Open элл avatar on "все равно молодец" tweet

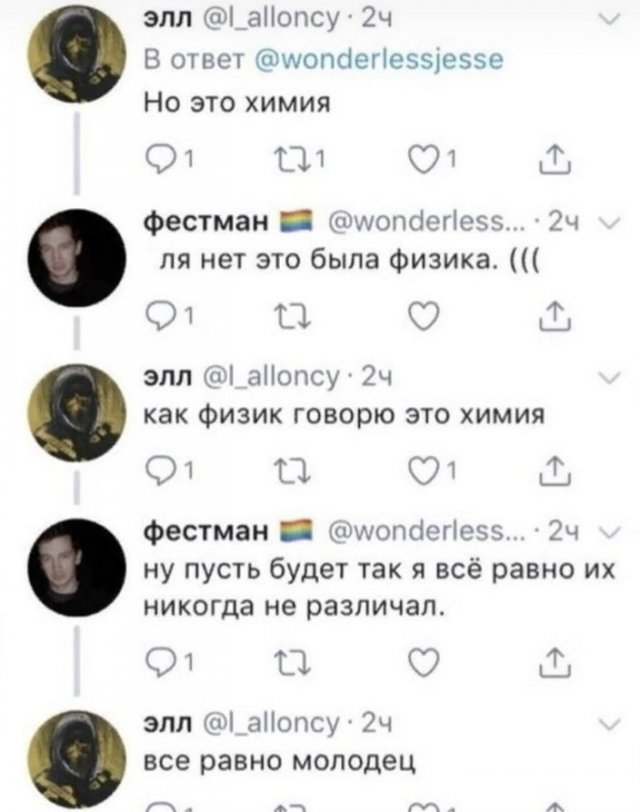(77, 759)
